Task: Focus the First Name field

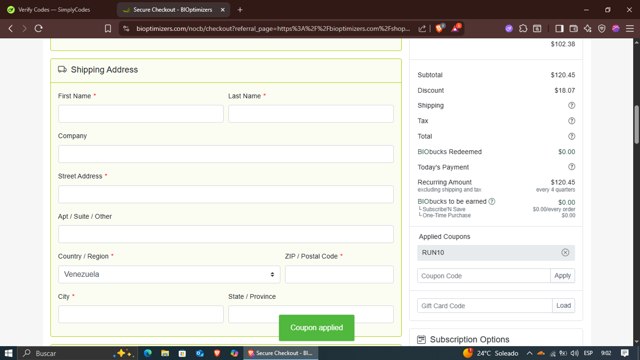Action: (140, 114)
